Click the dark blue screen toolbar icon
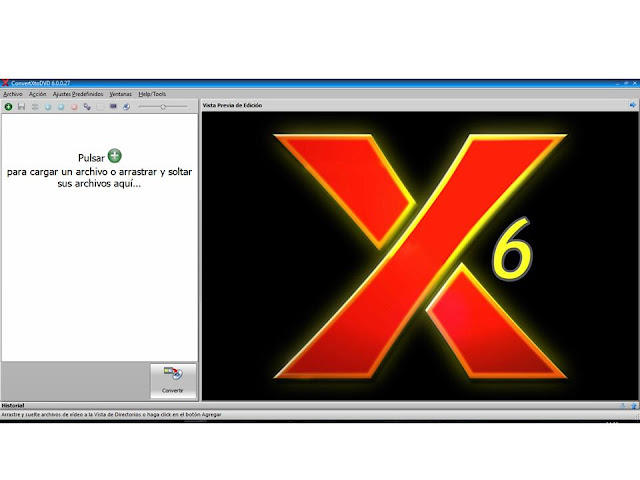 pyautogui.click(x=113, y=107)
